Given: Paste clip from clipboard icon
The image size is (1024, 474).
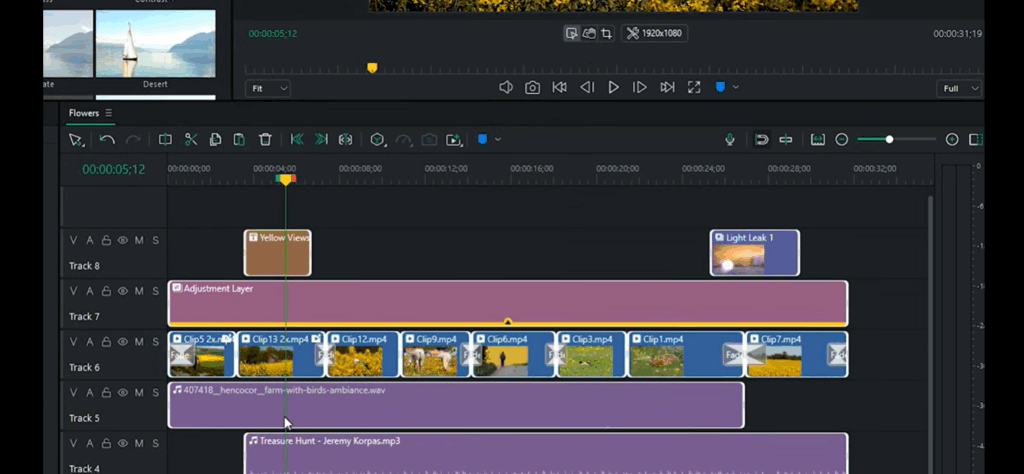Looking at the screenshot, I should pos(240,140).
